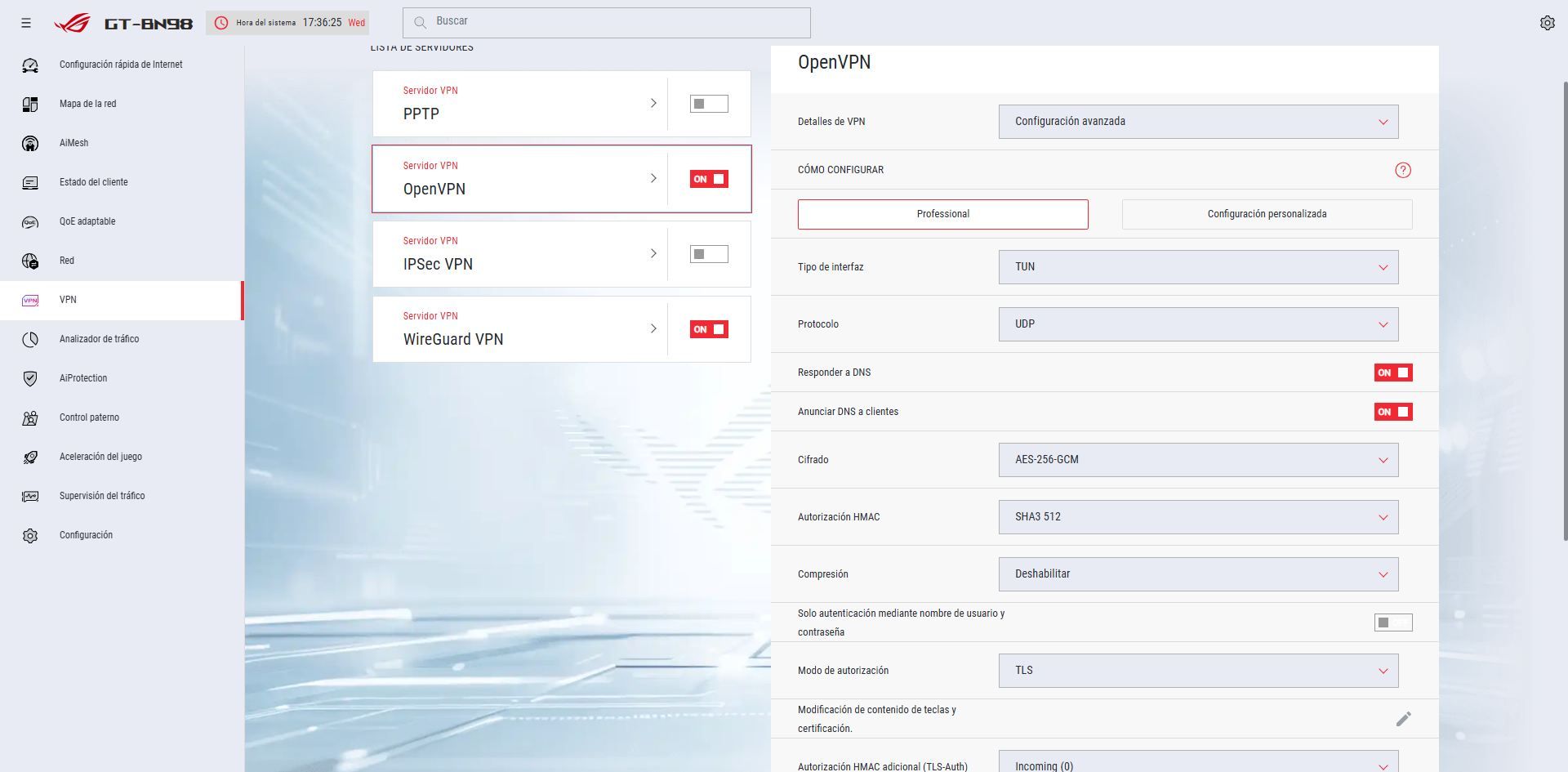Click the Mapa de la red icon
The height and width of the screenshot is (772, 1568).
coord(30,104)
